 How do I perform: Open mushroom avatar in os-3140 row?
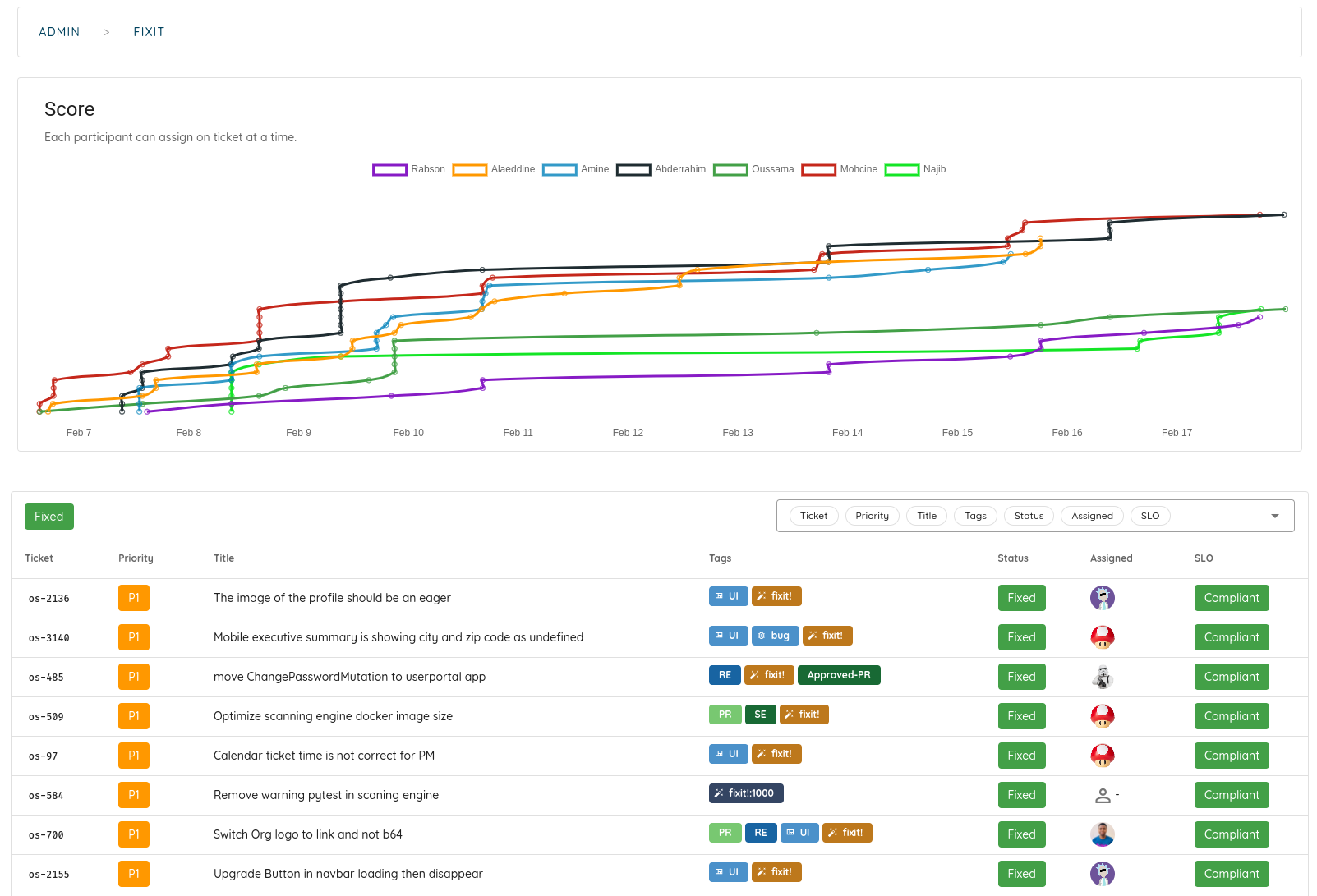tap(1102, 637)
